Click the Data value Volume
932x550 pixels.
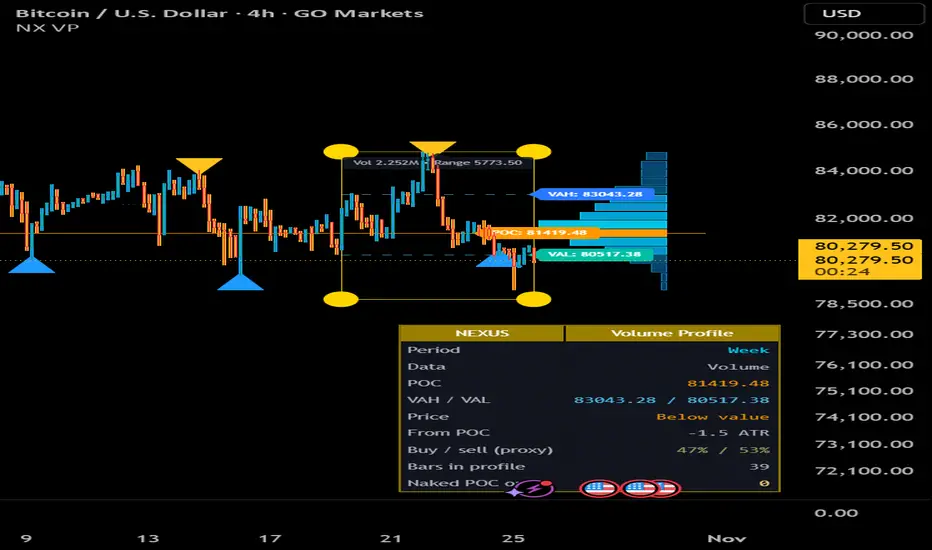pyautogui.click(x=738, y=367)
